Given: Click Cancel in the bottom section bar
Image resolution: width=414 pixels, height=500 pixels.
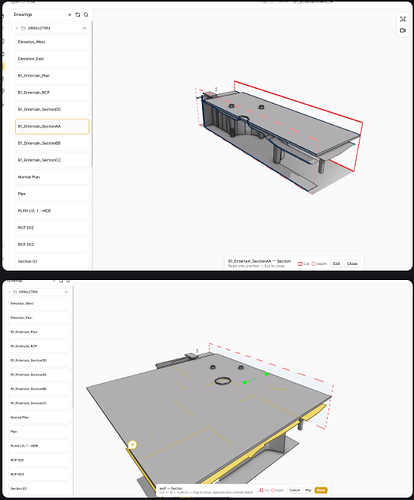Looking at the screenshot, I should point(295,490).
